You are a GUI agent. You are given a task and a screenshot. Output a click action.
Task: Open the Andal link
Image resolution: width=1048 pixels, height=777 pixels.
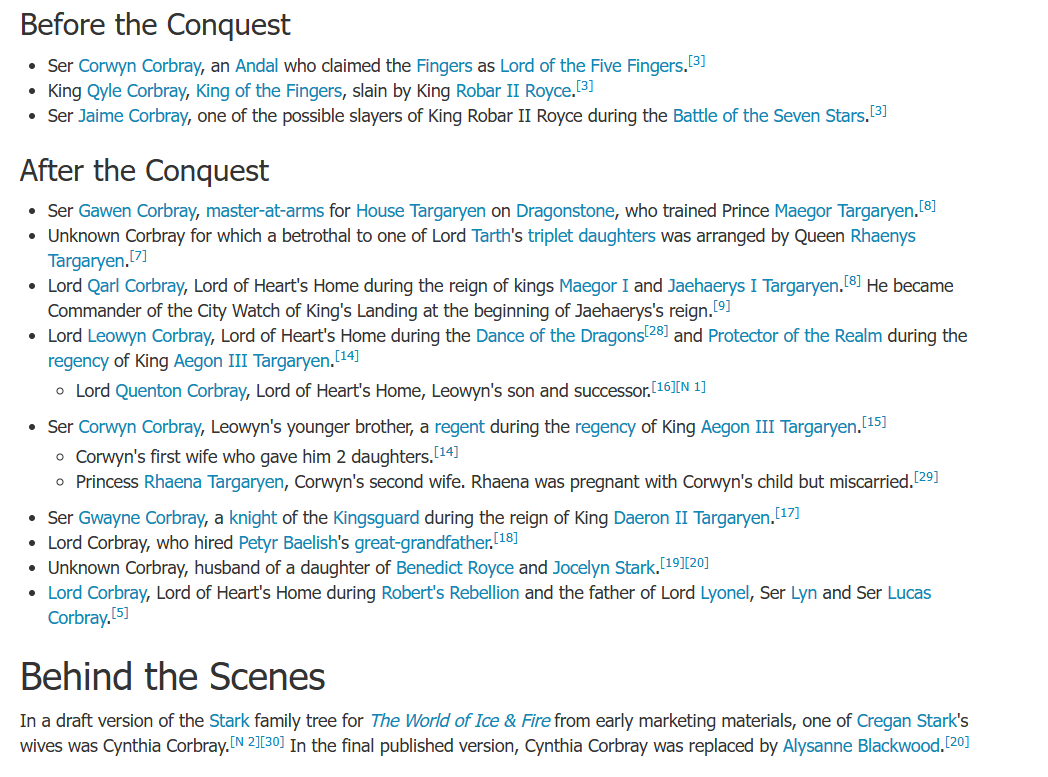coord(257,66)
